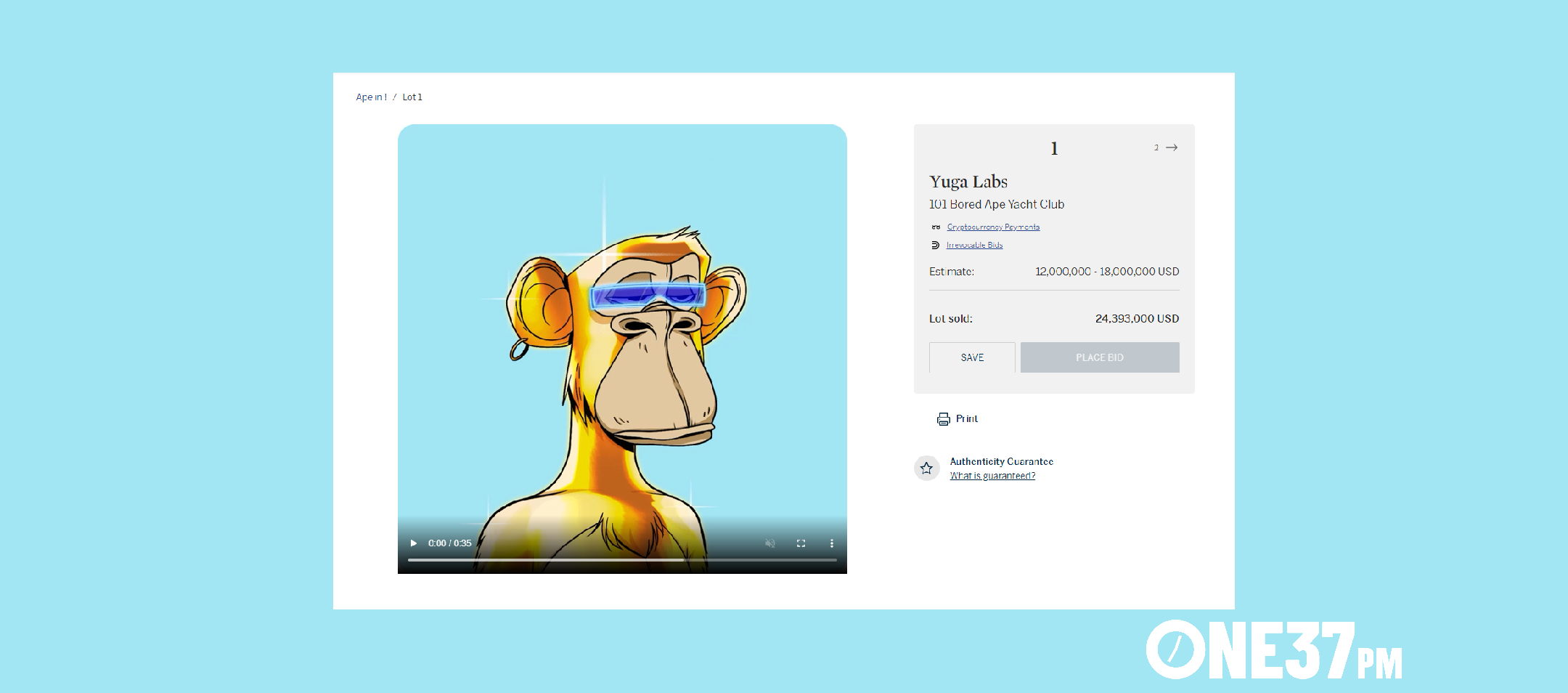Toggle the video mute speaker icon
1568x693 pixels.
coord(770,543)
